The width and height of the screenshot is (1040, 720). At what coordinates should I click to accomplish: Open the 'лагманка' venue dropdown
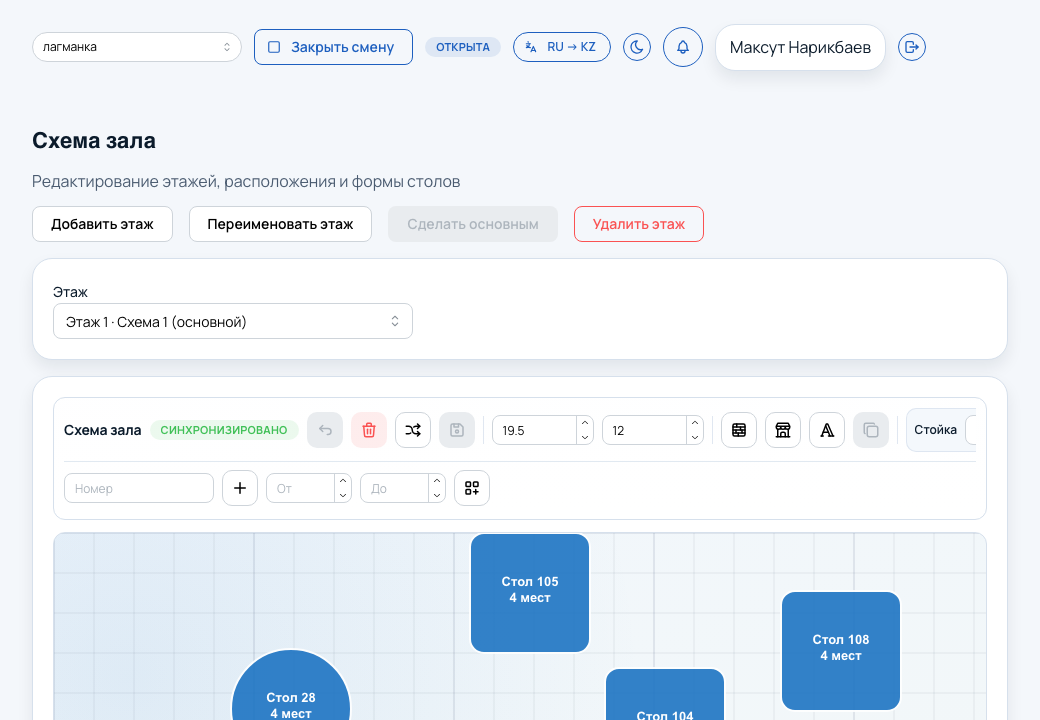[137, 47]
